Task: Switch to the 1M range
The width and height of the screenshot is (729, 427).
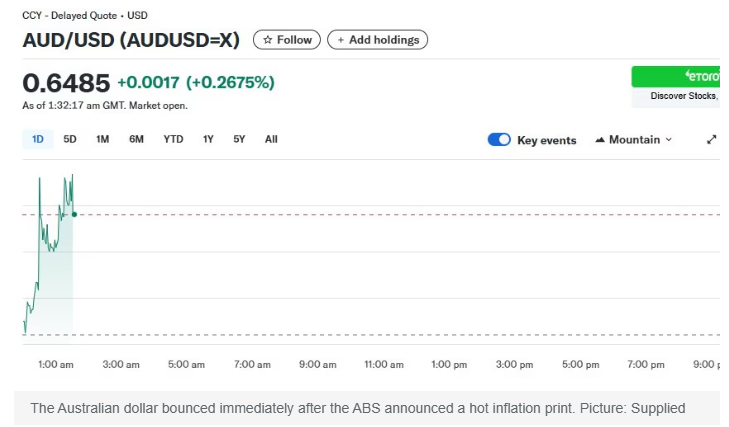Action: click(x=102, y=139)
